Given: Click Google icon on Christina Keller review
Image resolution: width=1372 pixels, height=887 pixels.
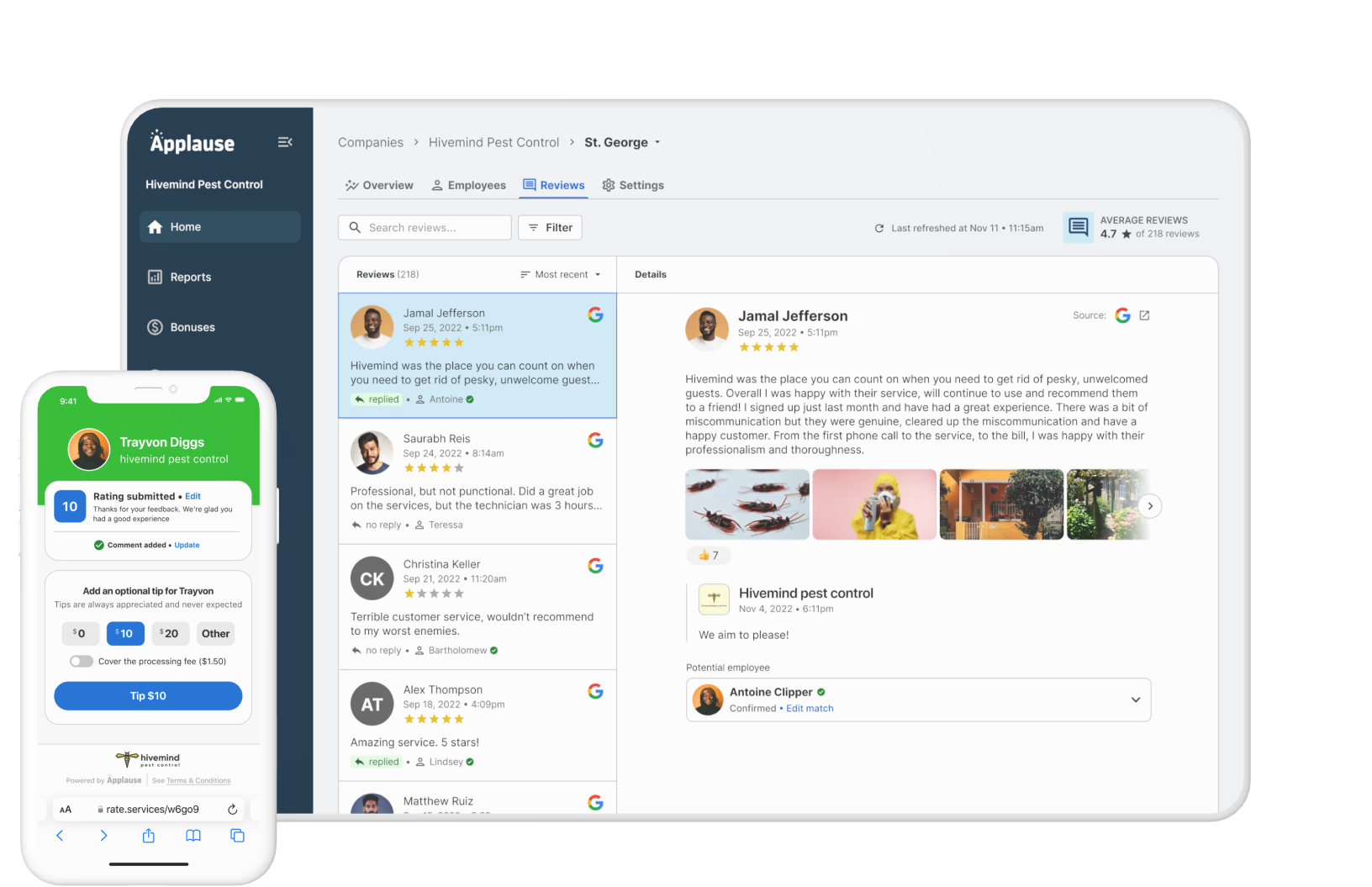Looking at the screenshot, I should (x=595, y=566).
